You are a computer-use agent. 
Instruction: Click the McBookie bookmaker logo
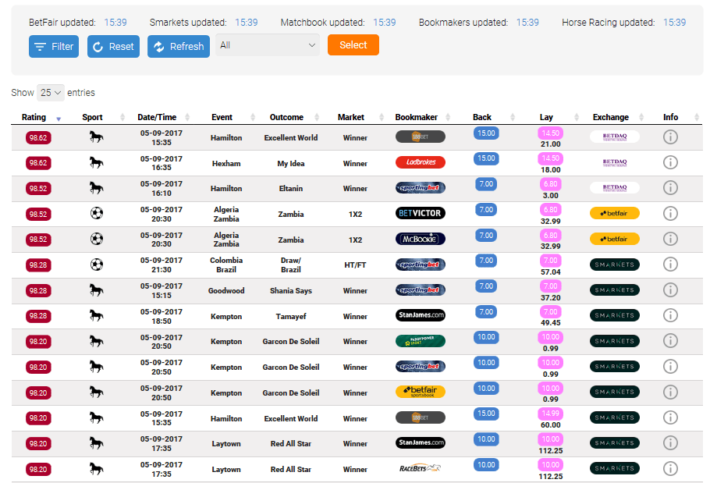(420, 239)
